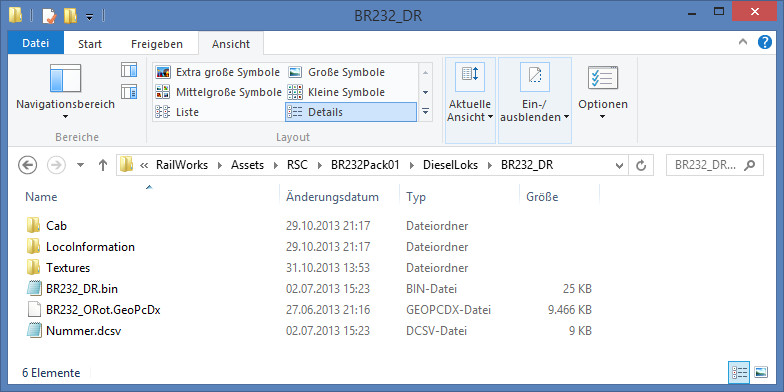
Task: Open recent locations dropdown arrow
Action: click(80, 166)
